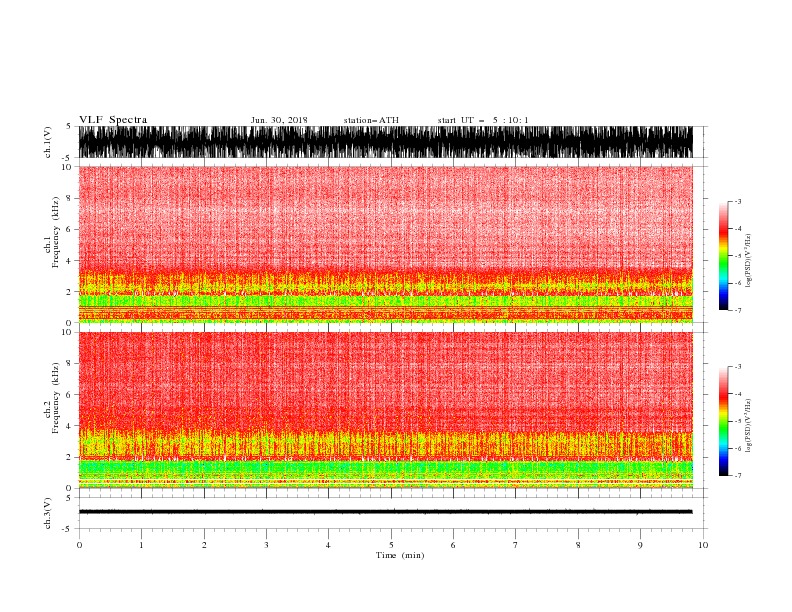
Task: Click the ch.2 Frequency (kHz) axis label
Action: (x=52, y=398)
